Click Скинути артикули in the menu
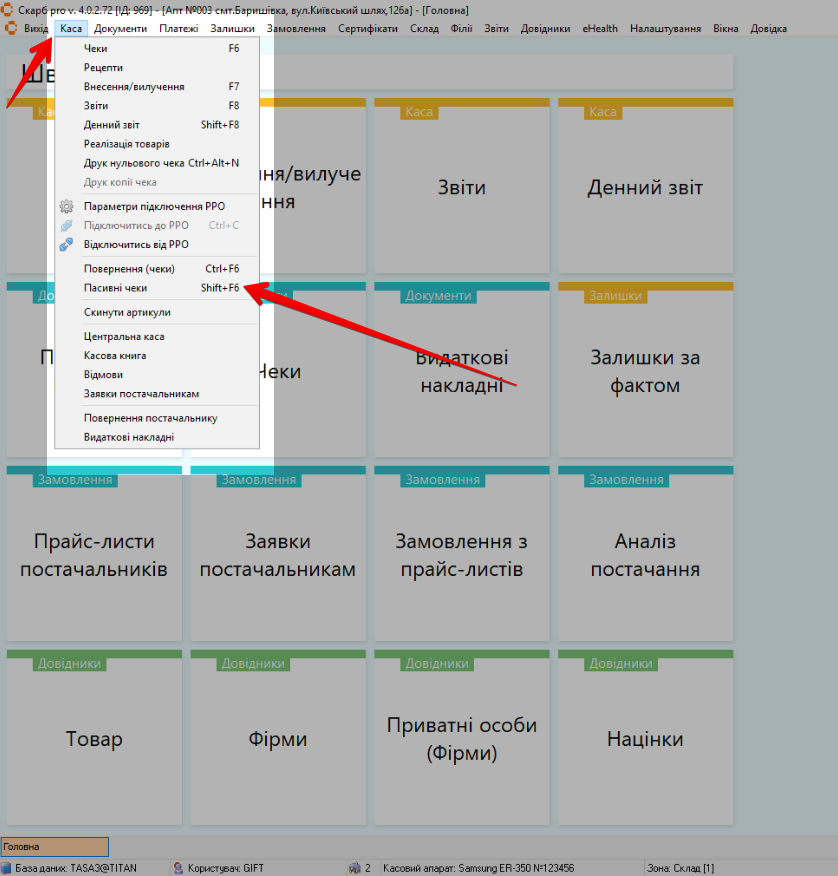The height and width of the screenshot is (876, 838). pyautogui.click(x=127, y=313)
